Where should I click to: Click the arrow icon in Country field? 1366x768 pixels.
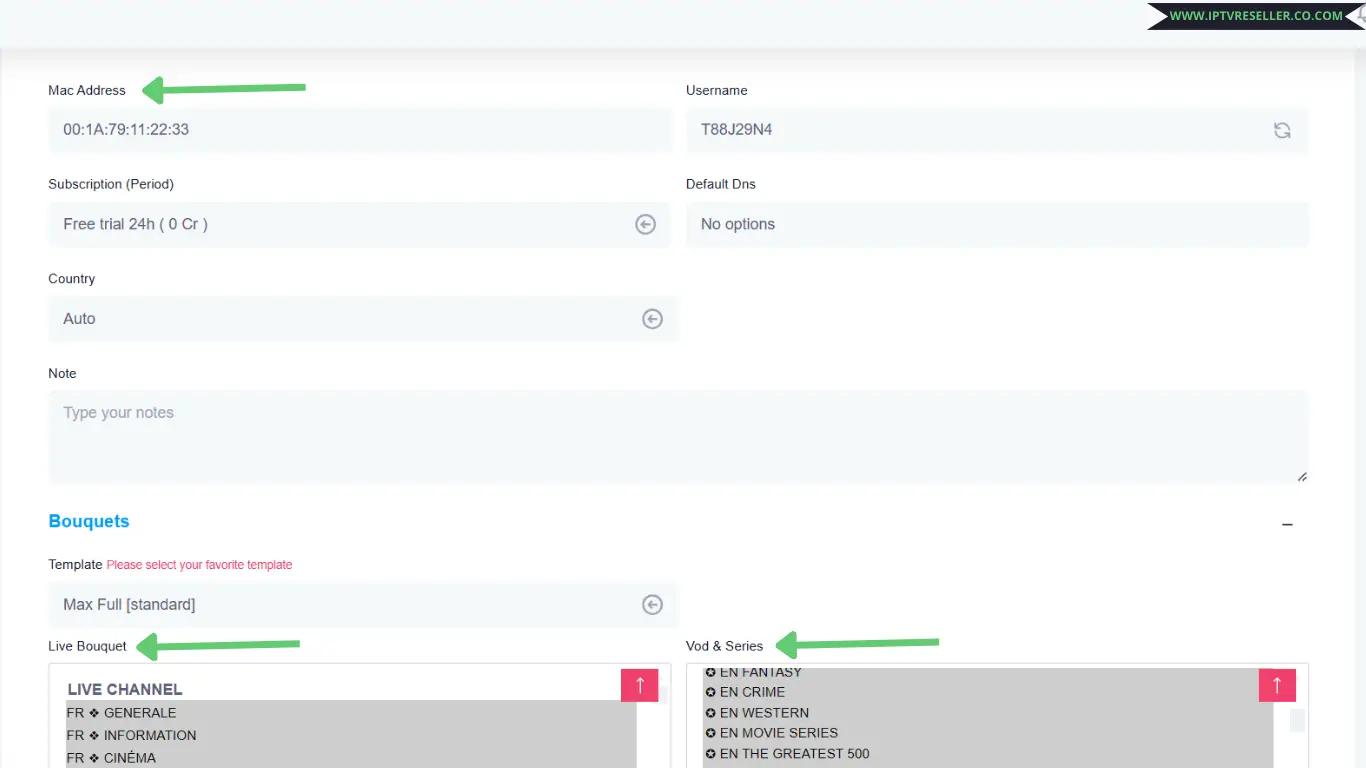652,319
